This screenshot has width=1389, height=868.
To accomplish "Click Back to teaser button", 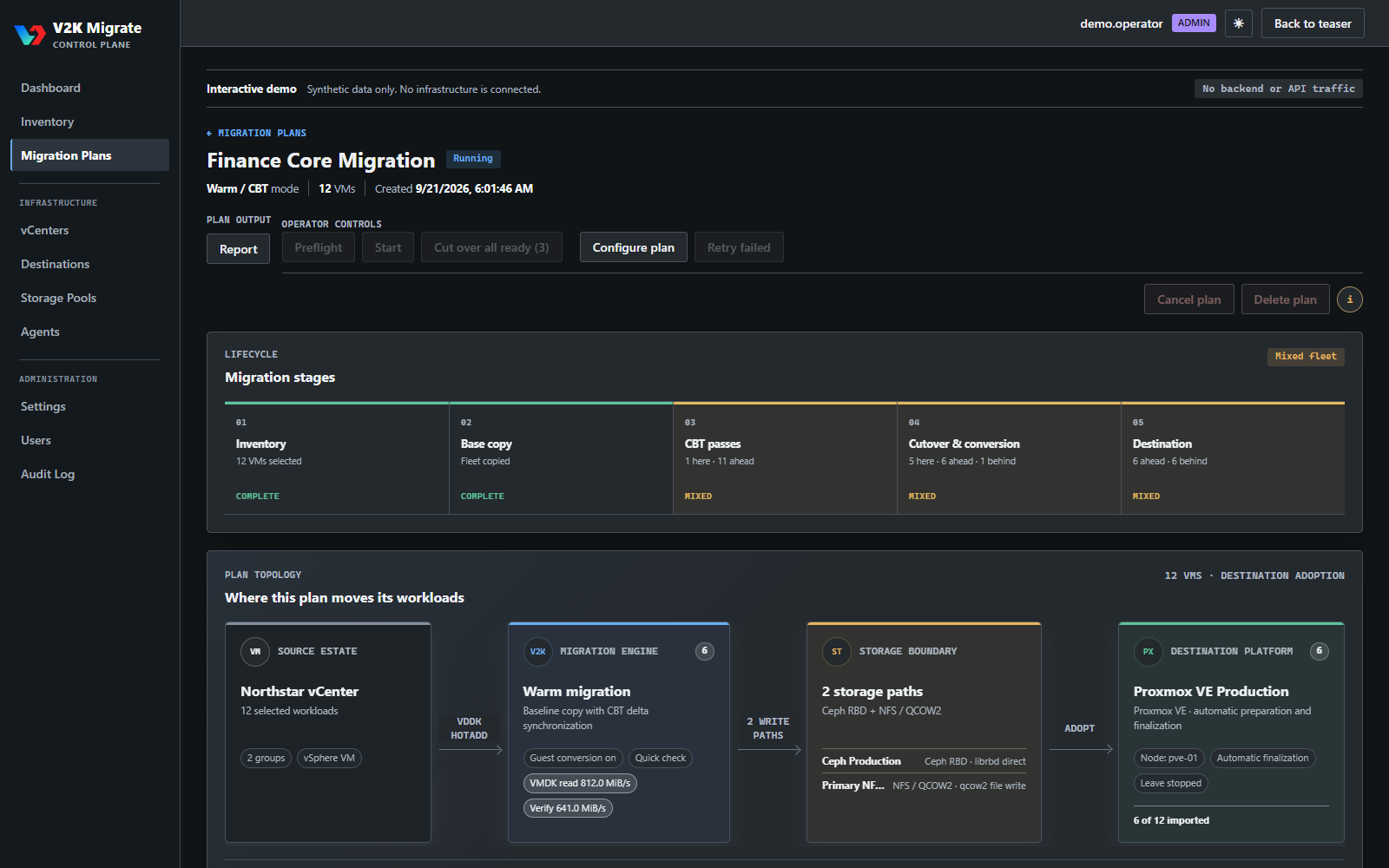I will 1313,23.
